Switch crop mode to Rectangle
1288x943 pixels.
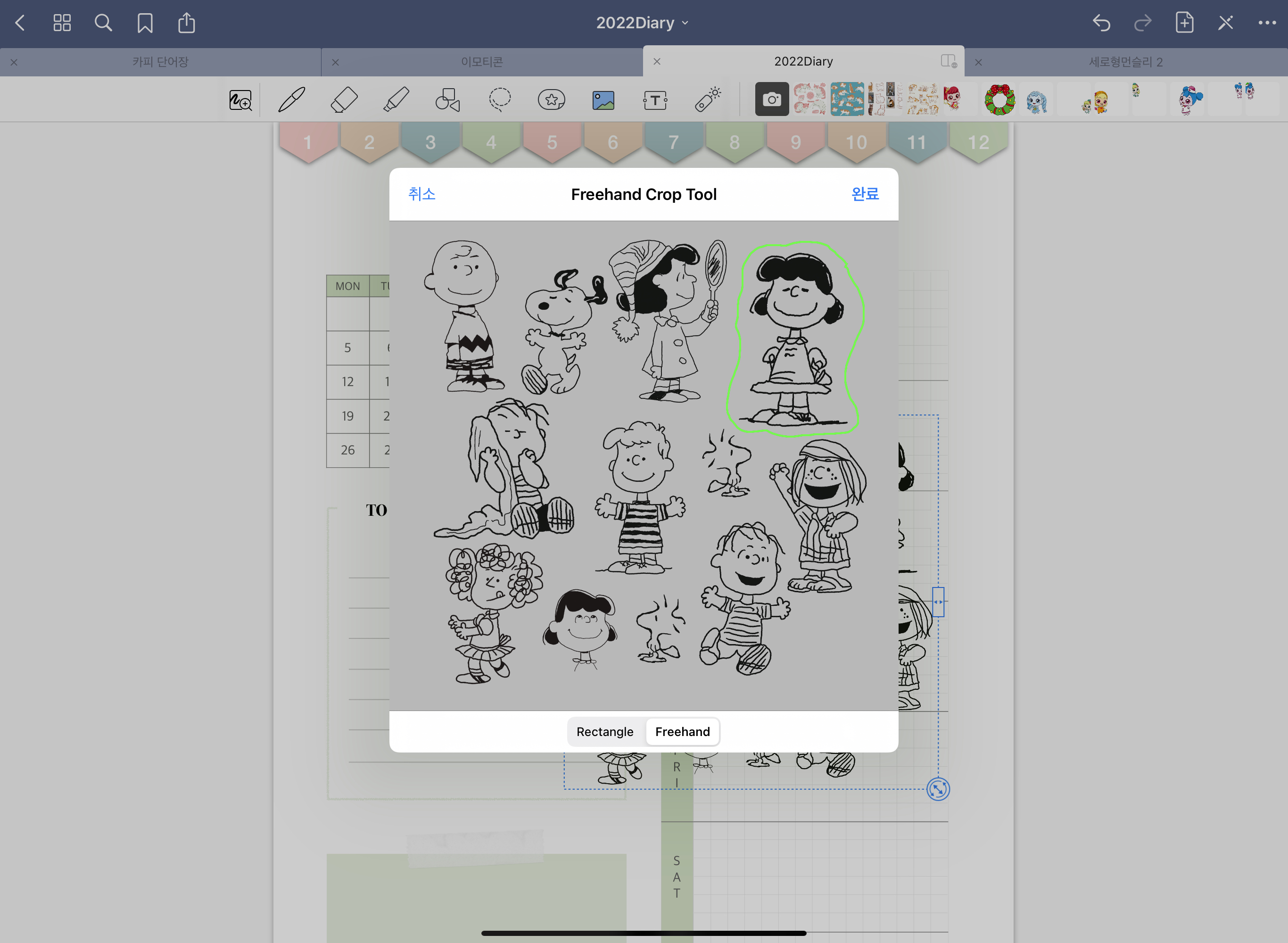(x=605, y=732)
